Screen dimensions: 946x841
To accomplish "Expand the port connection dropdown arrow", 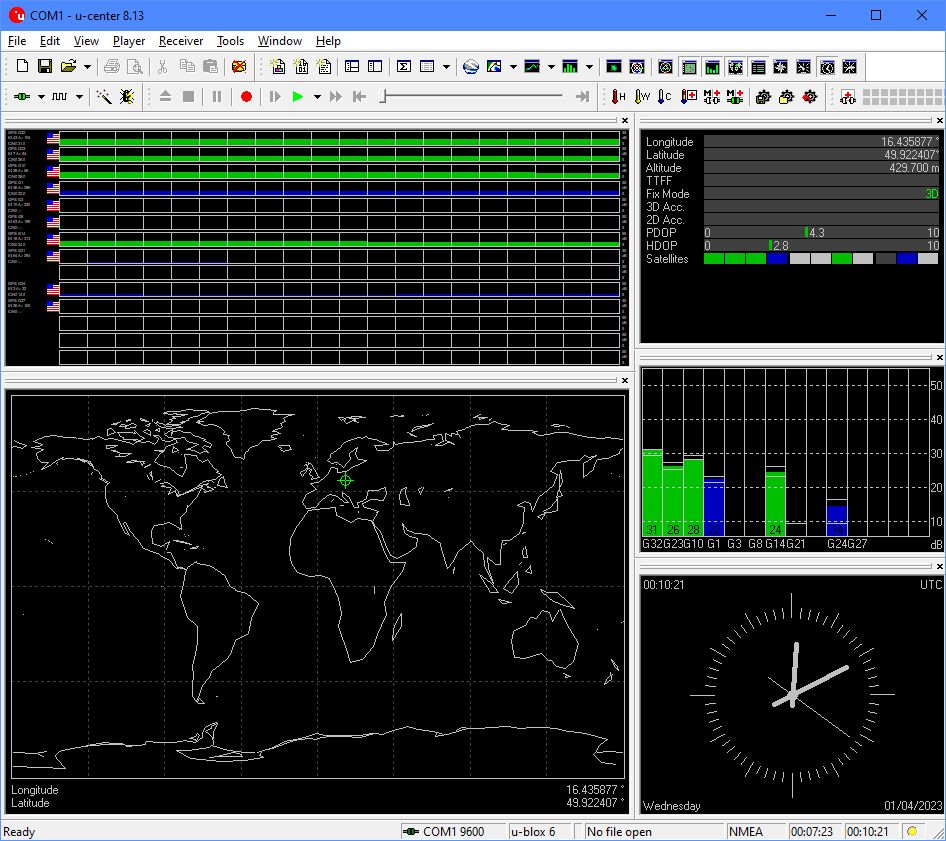I will (x=41, y=97).
